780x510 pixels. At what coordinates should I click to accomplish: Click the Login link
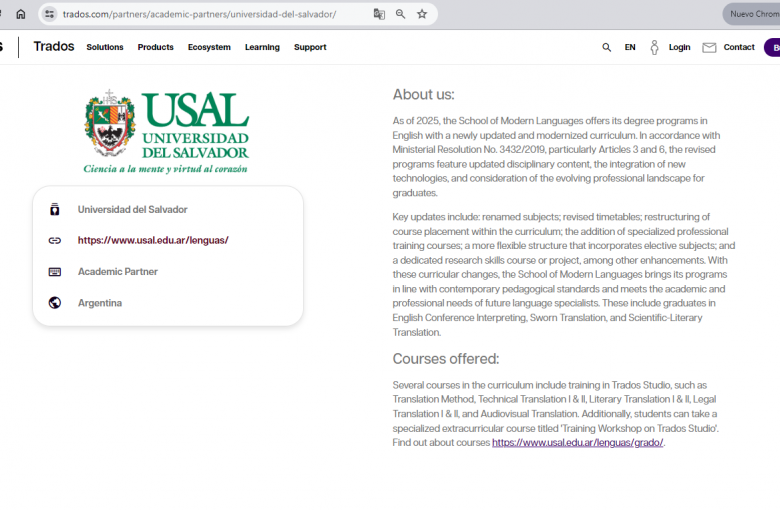[680, 47]
